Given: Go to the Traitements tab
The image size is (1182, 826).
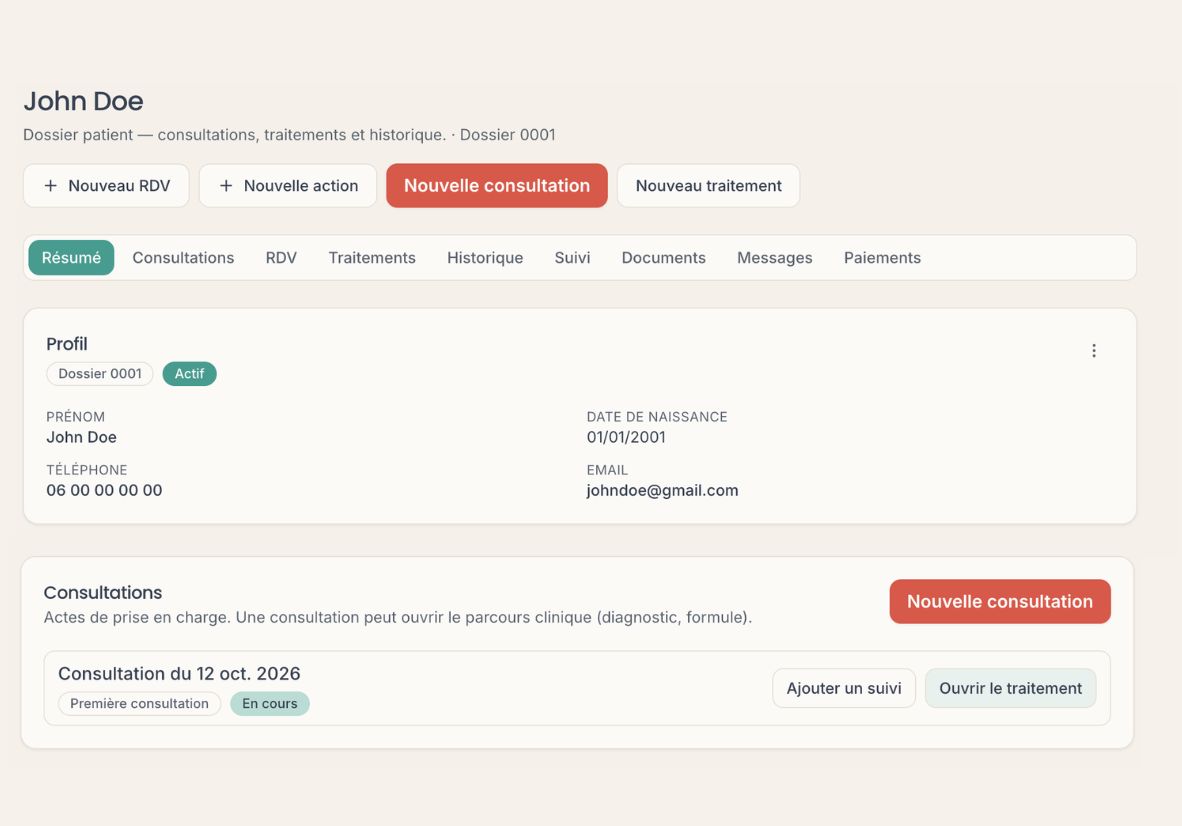Looking at the screenshot, I should pos(372,258).
